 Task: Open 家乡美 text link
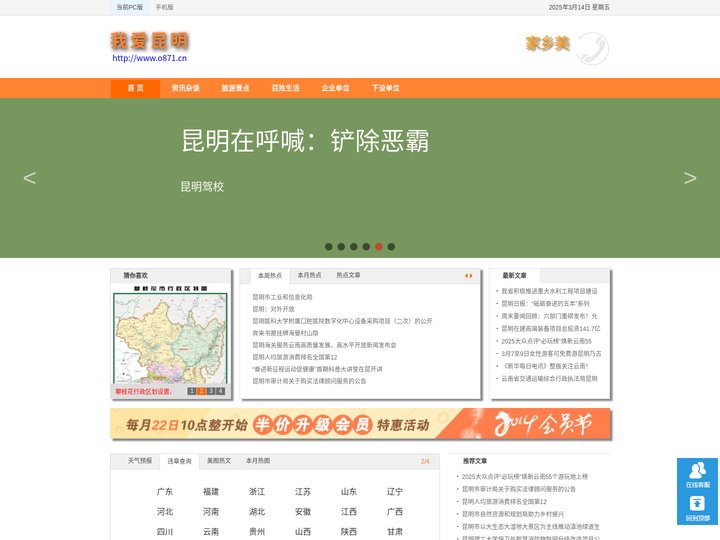click(x=548, y=44)
